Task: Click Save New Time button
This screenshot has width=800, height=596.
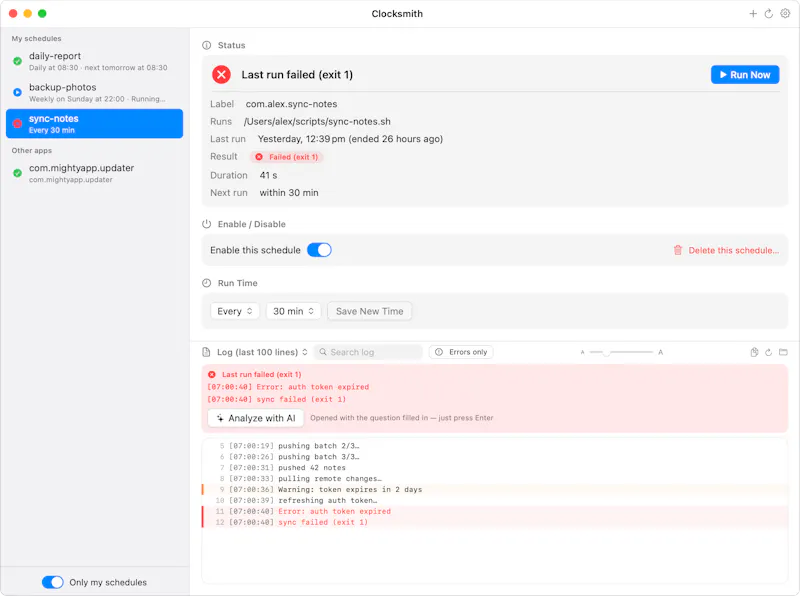Action: (x=369, y=311)
